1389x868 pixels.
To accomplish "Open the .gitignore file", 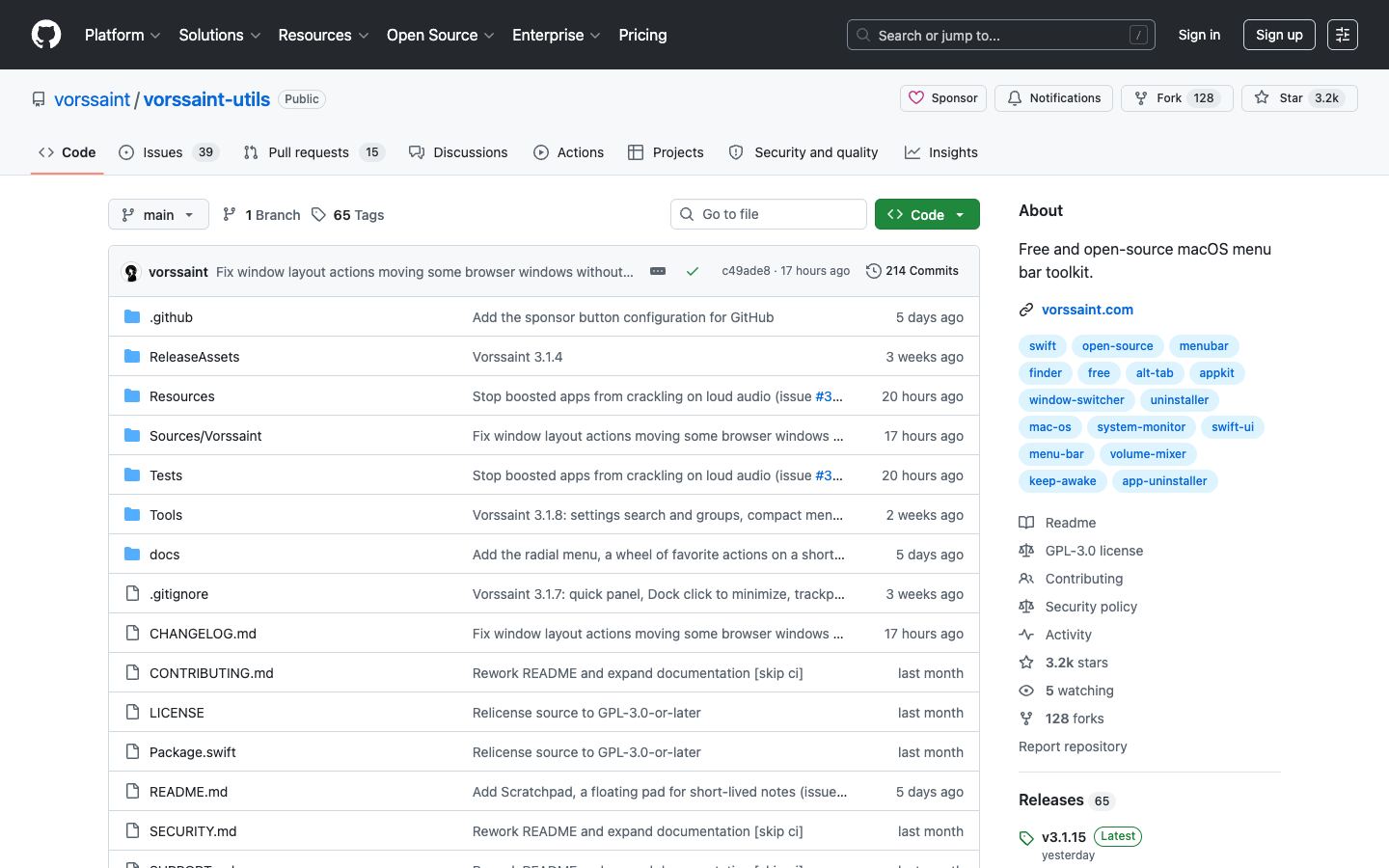I will click(178, 594).
